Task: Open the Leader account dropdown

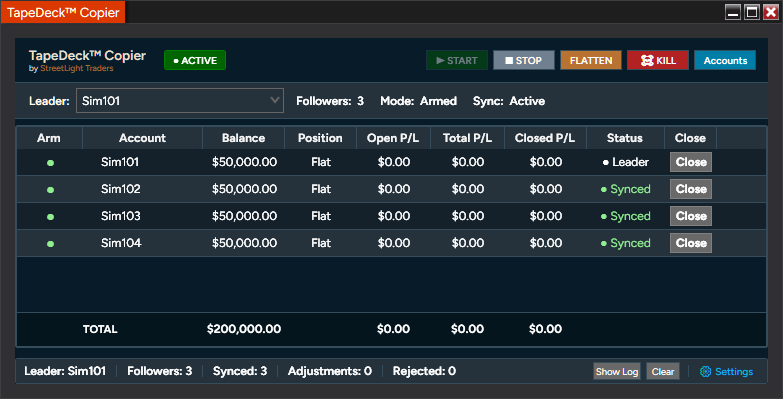Action: point(180,101)
